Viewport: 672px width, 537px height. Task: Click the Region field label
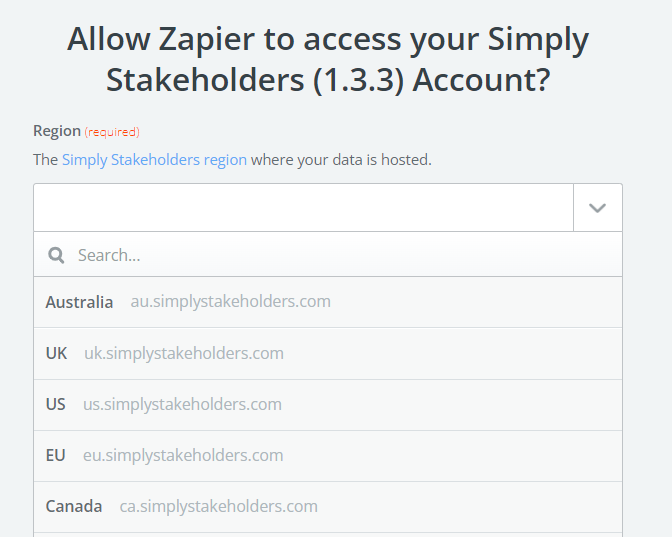coord(56,131)
